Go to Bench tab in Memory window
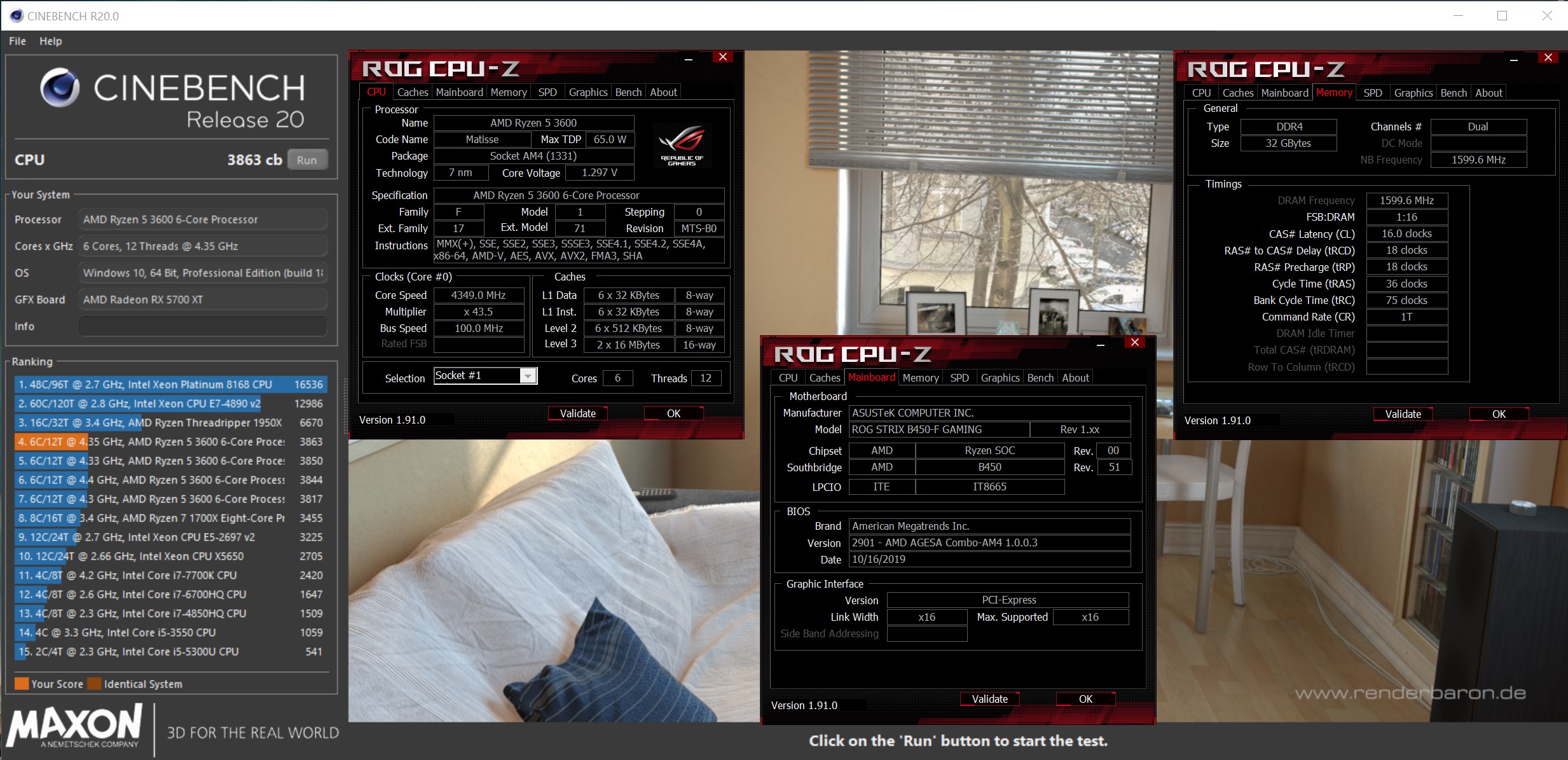1568x760 pixels. 1454,93
